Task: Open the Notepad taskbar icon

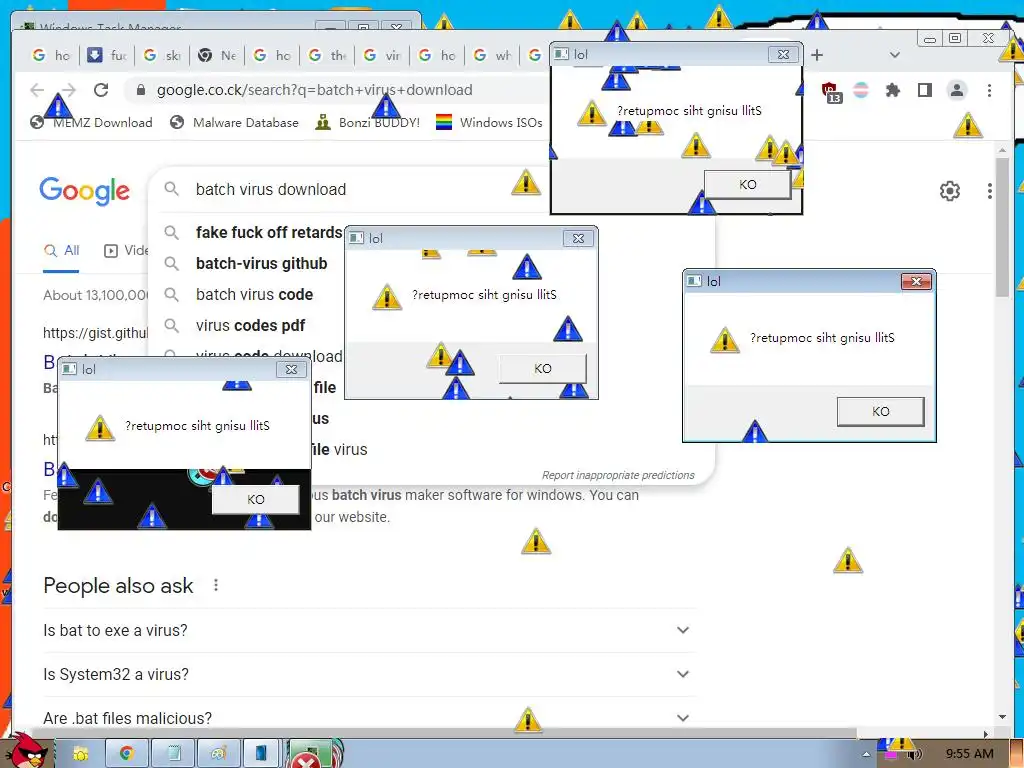Action: point(174,754)
